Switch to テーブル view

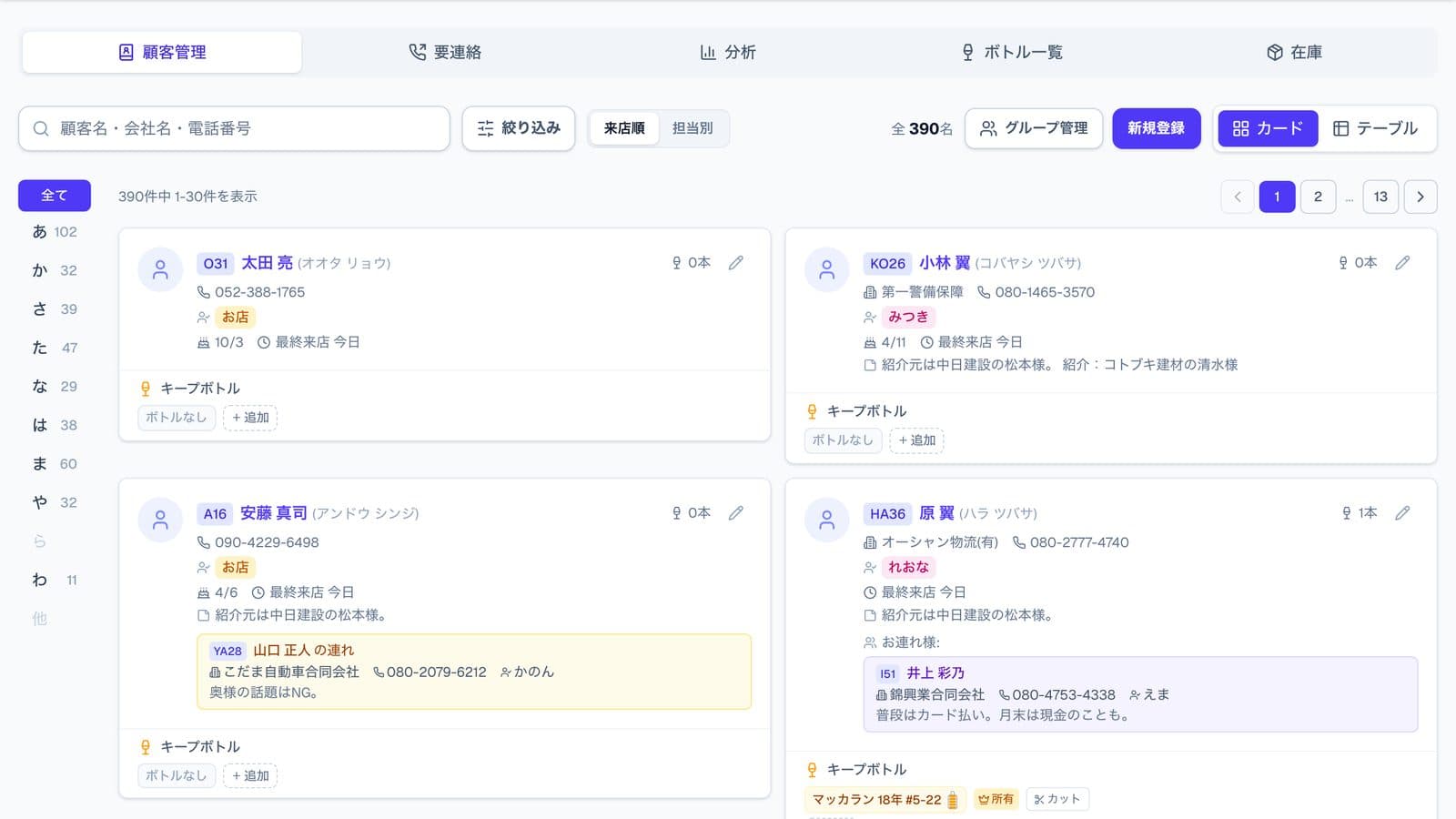(1375, 128)
